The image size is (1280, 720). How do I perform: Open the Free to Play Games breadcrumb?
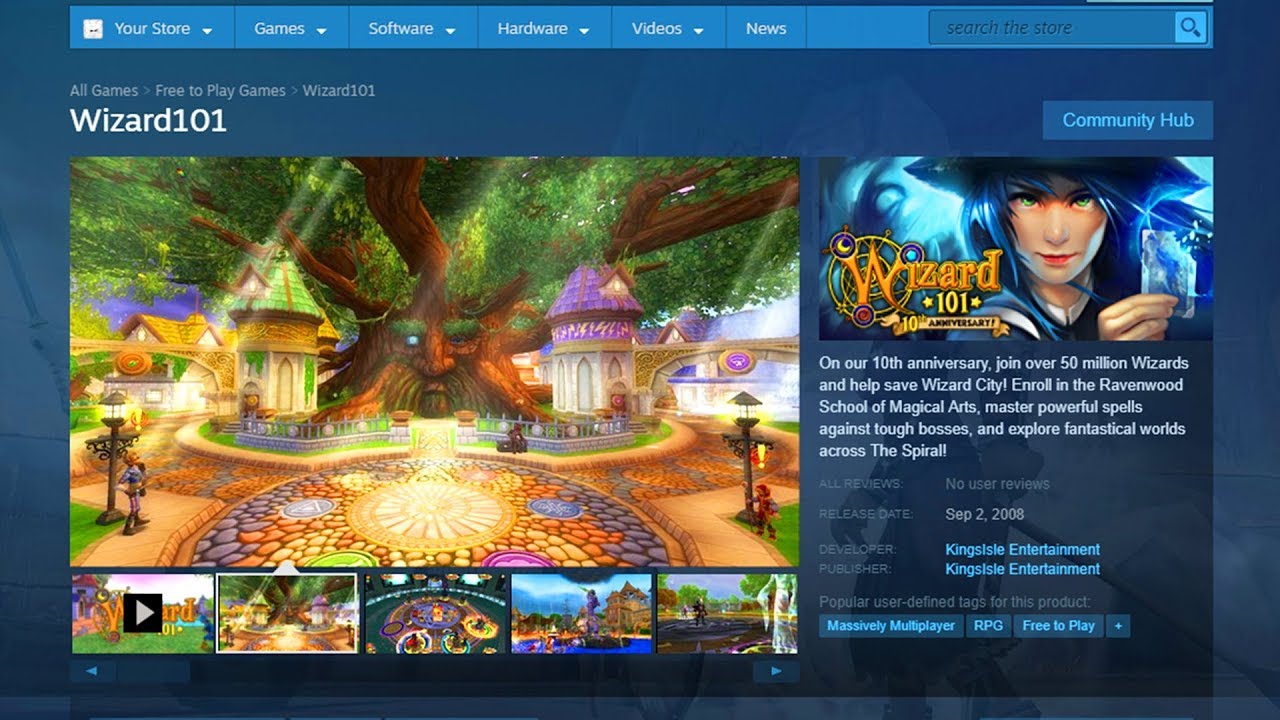220,90
